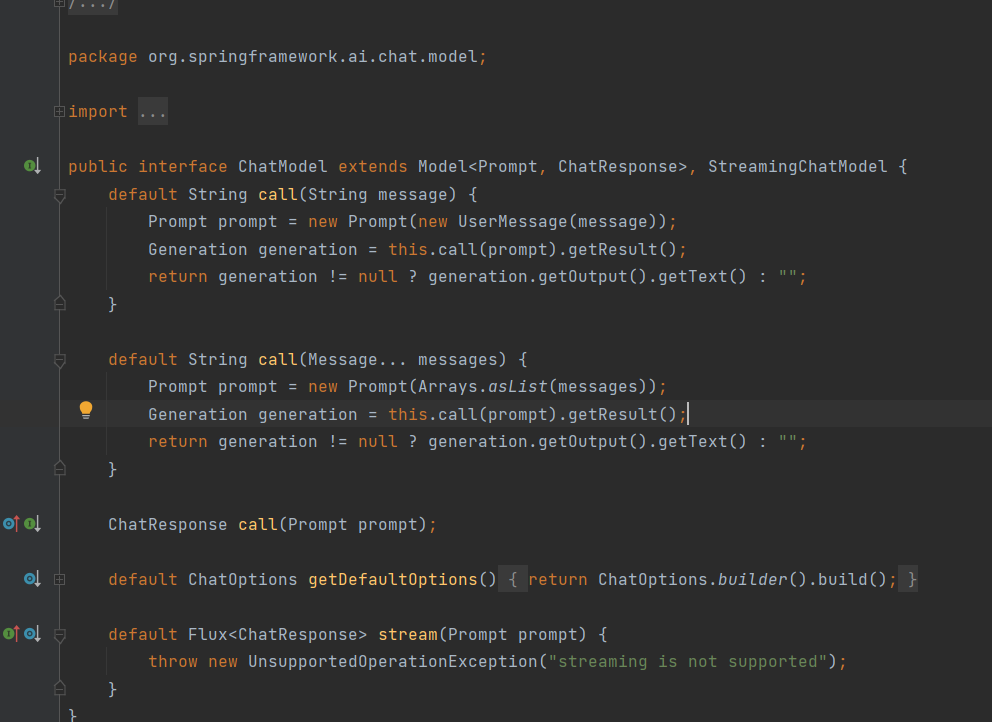The width and height of the screenshot is (992, 722).
Task: Click the yellow lightbulb intention icon
Action: (x=86, y=410)
